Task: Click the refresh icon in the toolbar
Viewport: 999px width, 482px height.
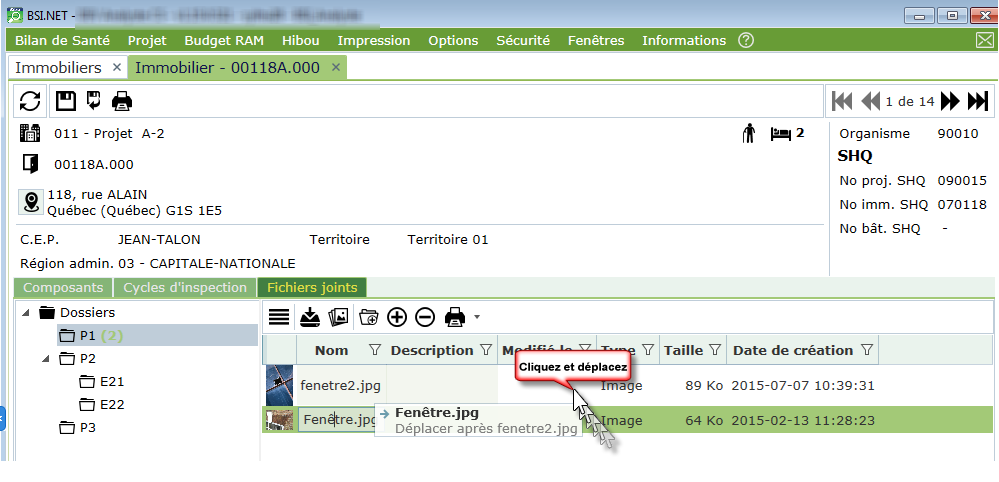Action: (30, 101)
